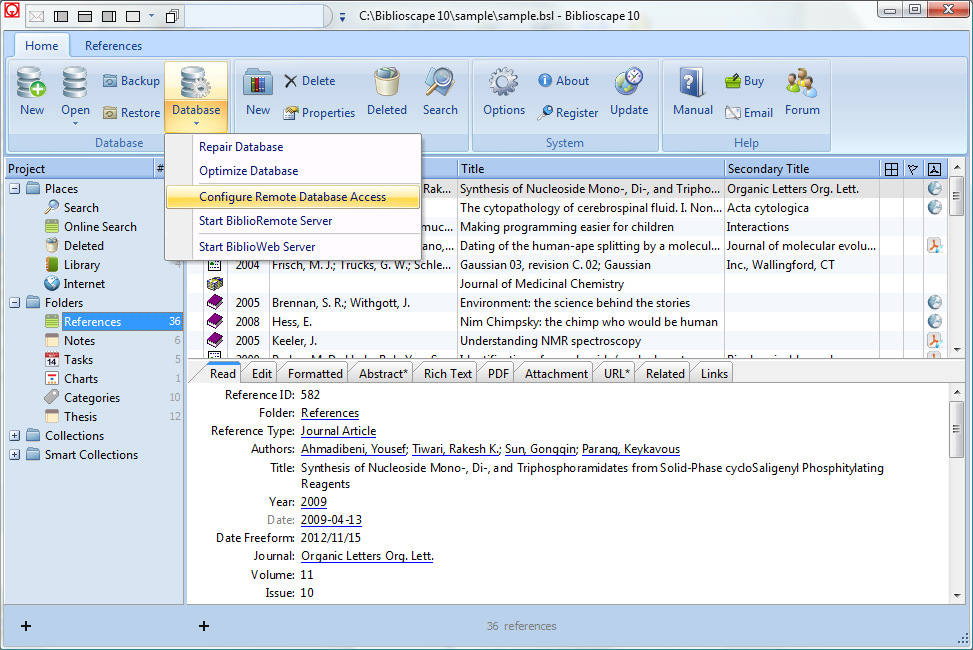Click the filter funnel icon in list header
The width and height of the screenshot is (973, 650).
pyautogui.click(x=913, y=169)
